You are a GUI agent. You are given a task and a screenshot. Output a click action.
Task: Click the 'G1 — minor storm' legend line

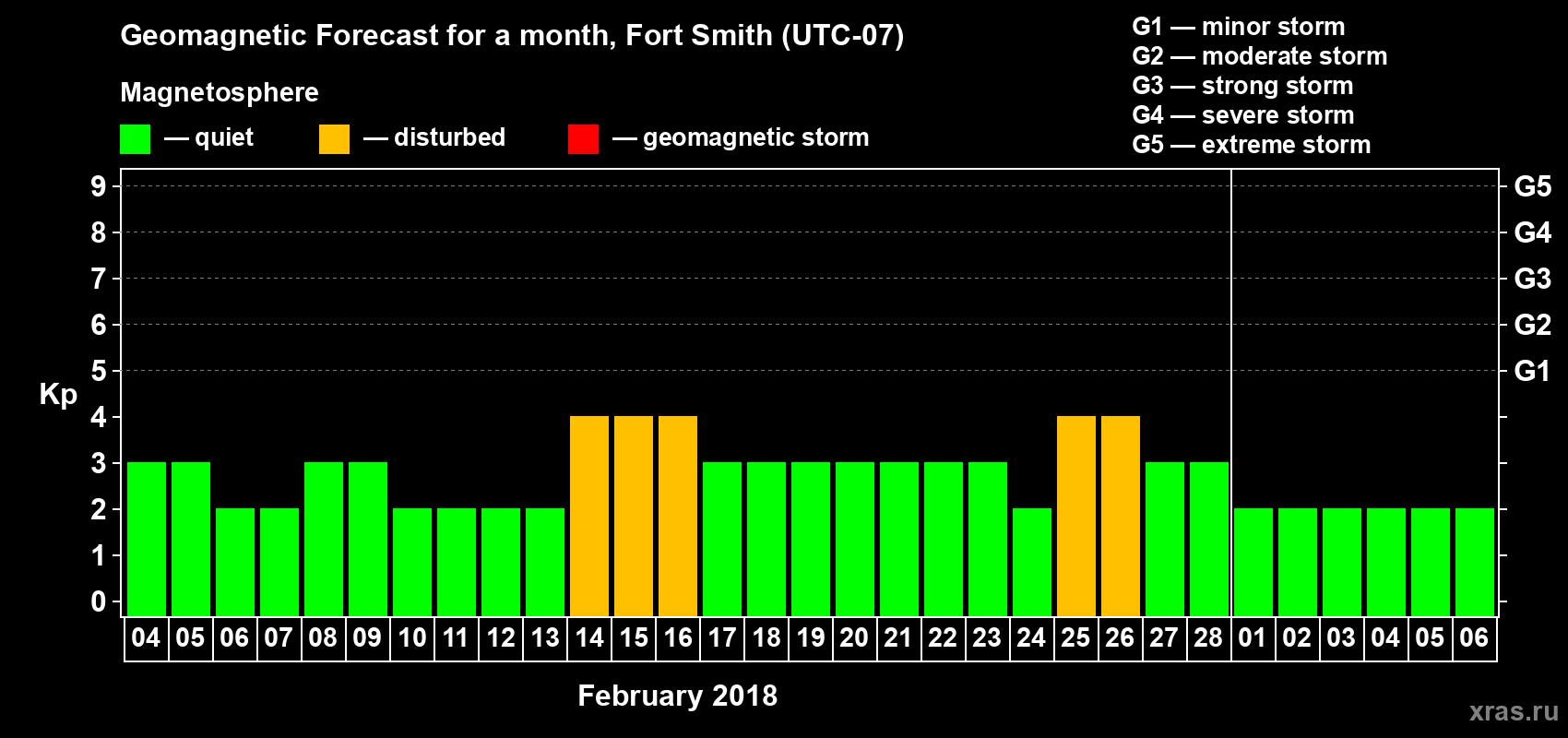[1238, 27]
